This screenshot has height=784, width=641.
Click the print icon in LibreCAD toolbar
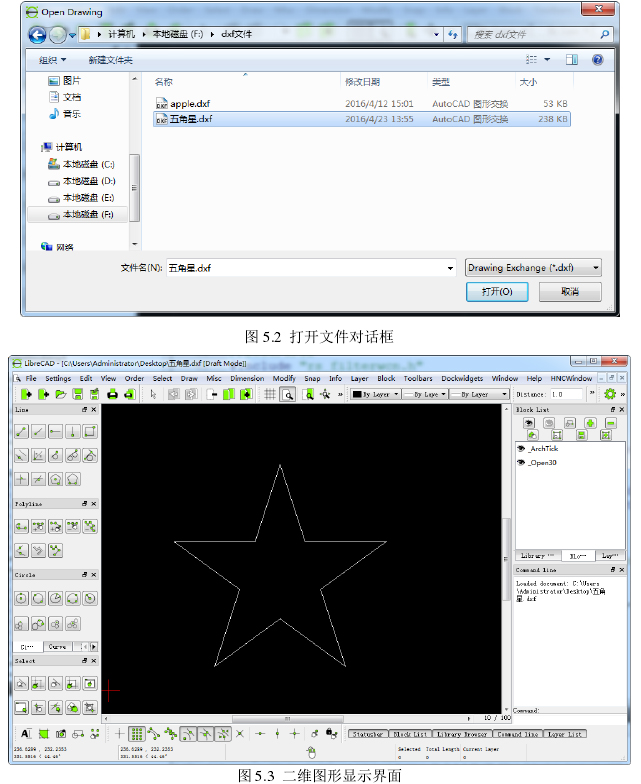[x=113, y=395]
